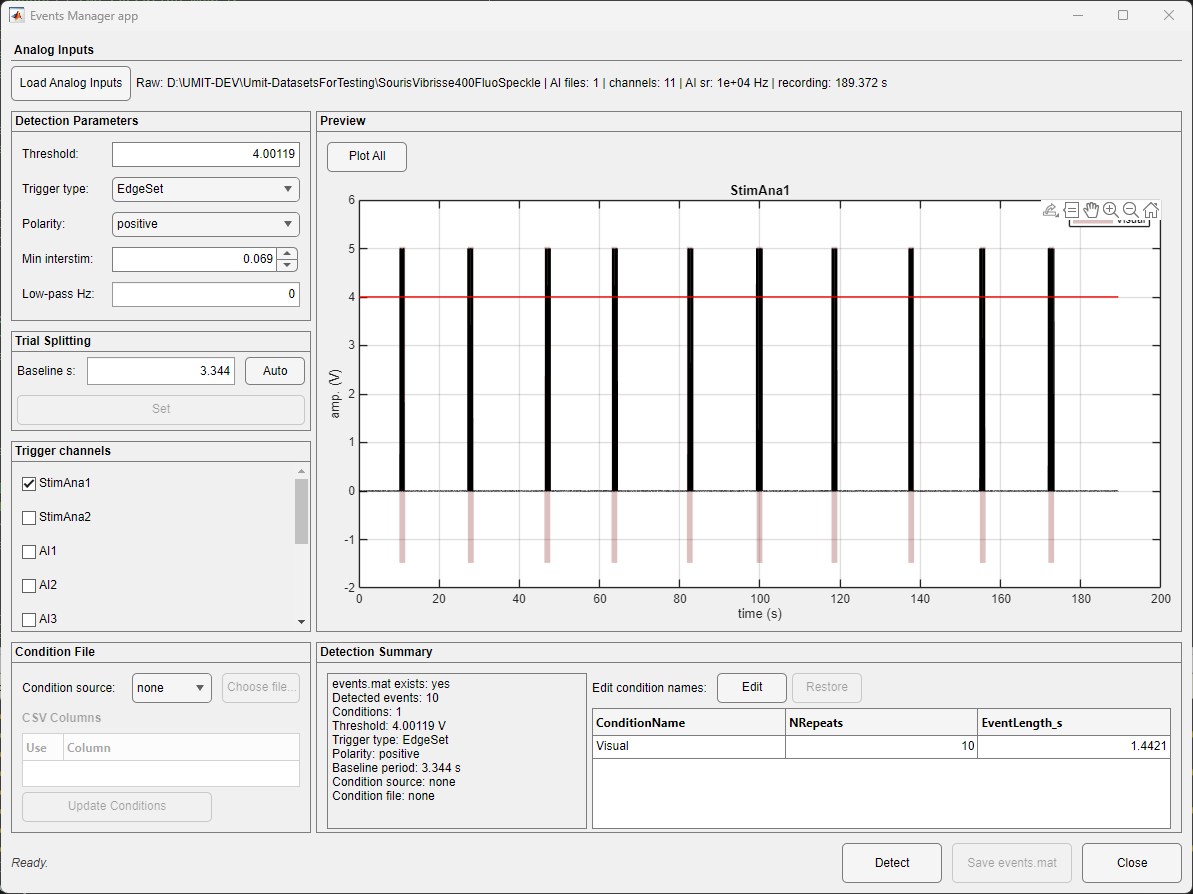Viewport: 1193px width, 894px height.
Task: Select the zoom in magnifier tool
Action: click(1111, 210)
